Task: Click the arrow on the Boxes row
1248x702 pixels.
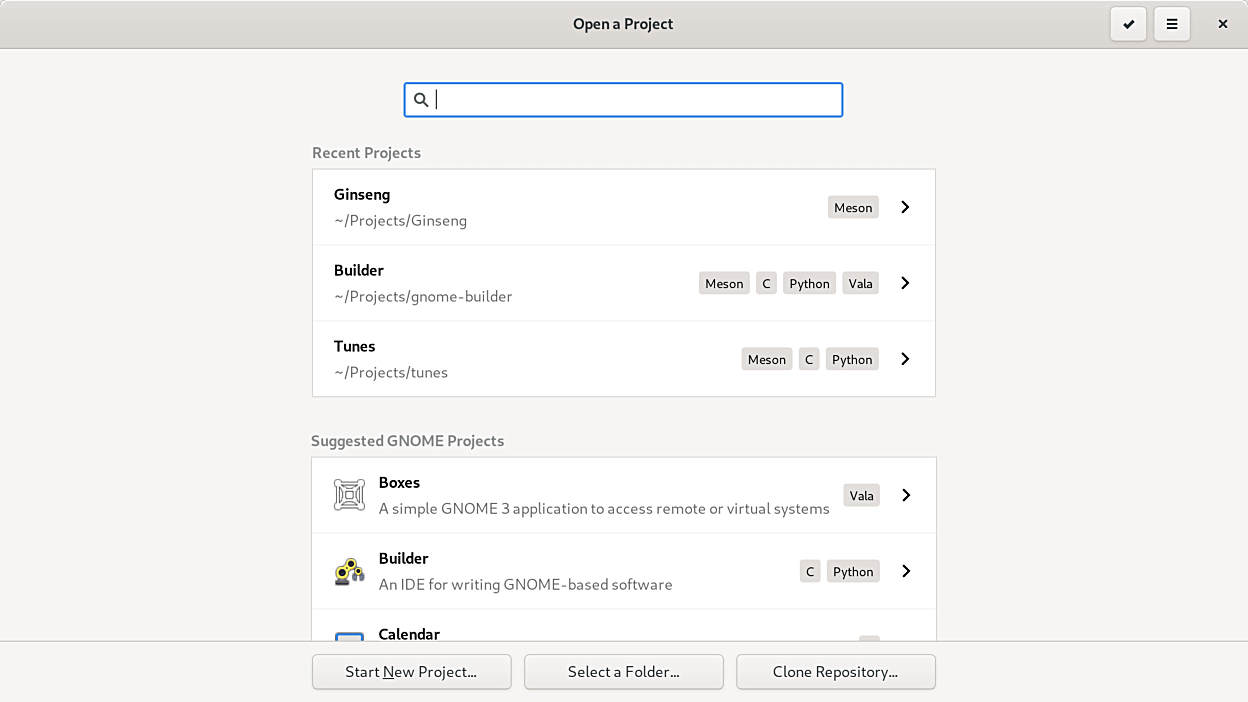Action: [x=906, y=495]
